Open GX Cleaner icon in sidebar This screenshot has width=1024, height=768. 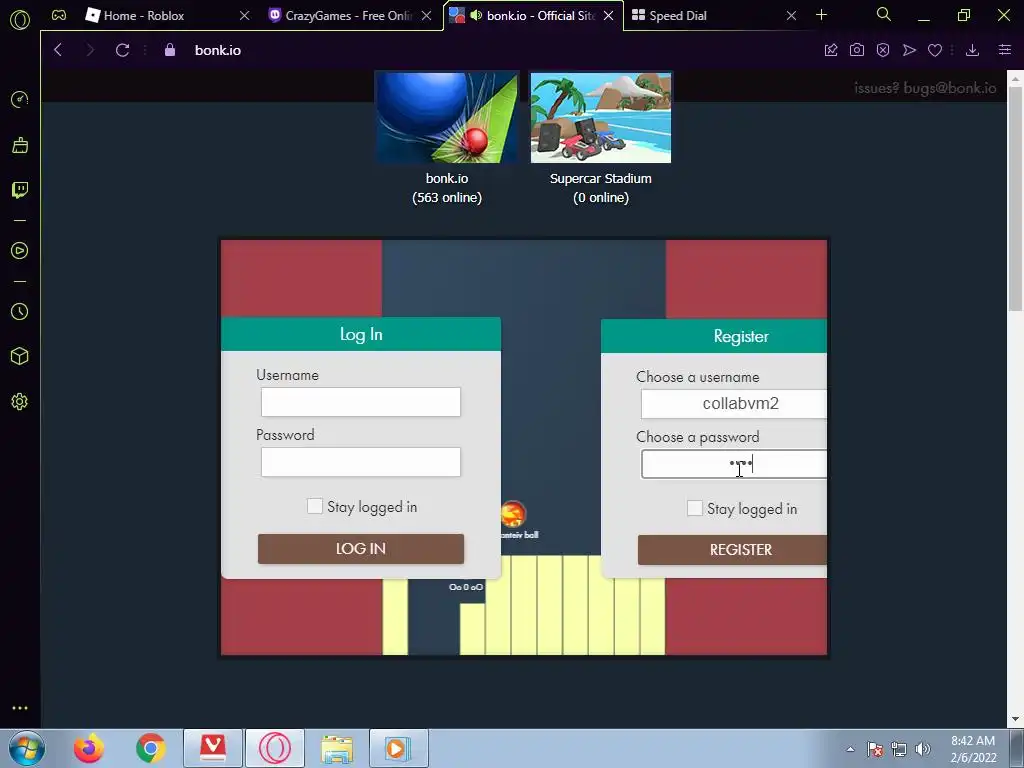(x=20, y=145)
